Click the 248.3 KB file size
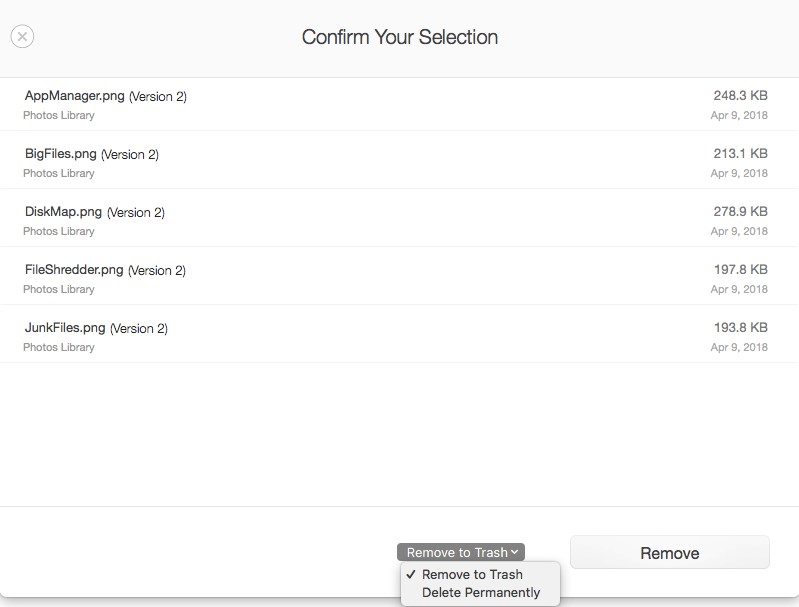The image size is (799, 607). click(x=740, y=96)
